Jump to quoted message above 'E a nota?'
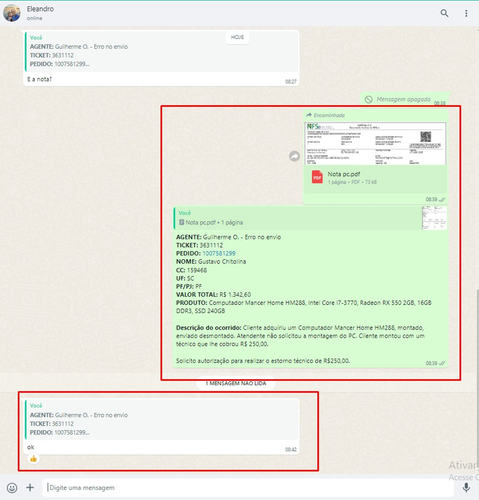The image size is (479, 500). coord(162,51)
